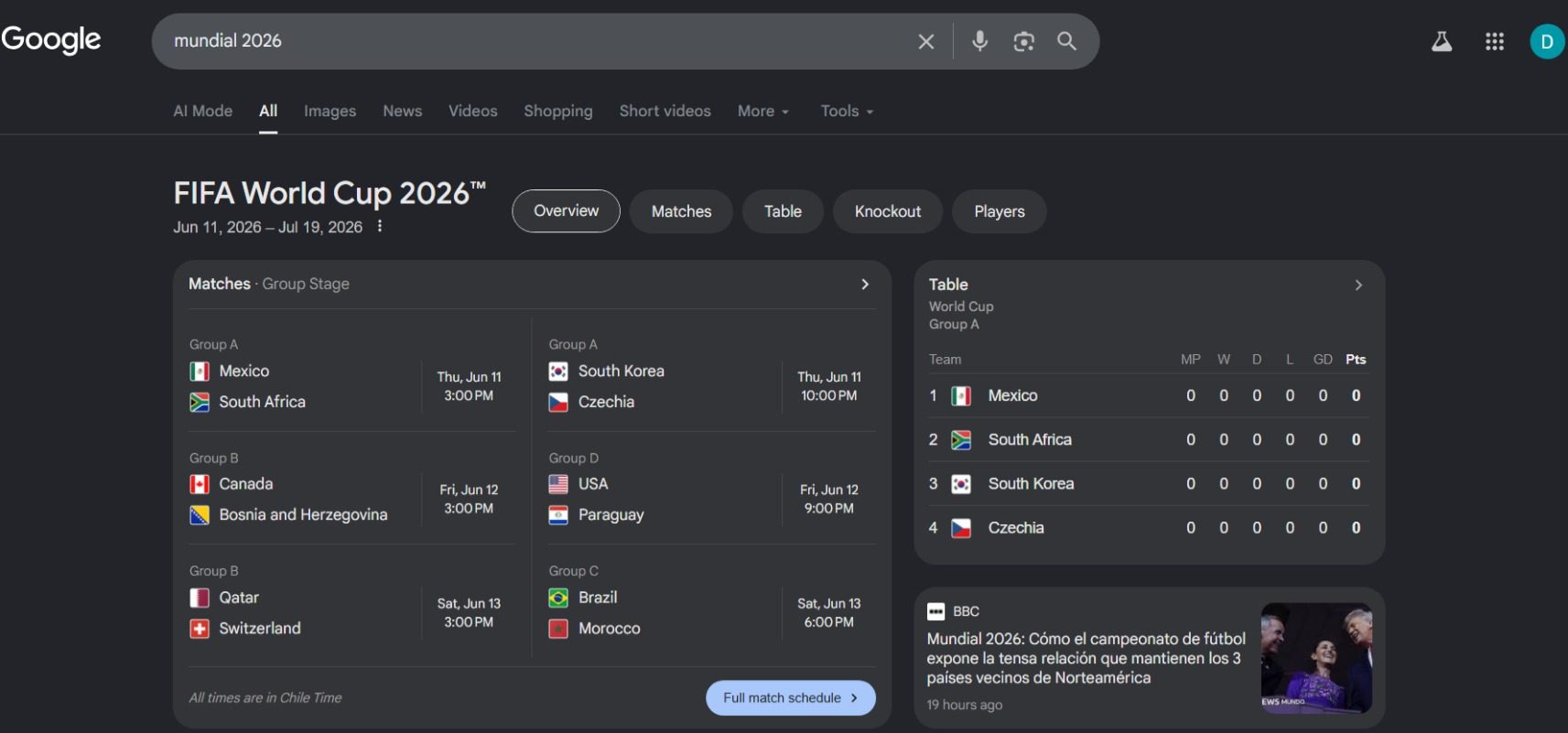Open the Tools dropdown
Viewport: 1568px width, 733px height.
pos(847,111)
